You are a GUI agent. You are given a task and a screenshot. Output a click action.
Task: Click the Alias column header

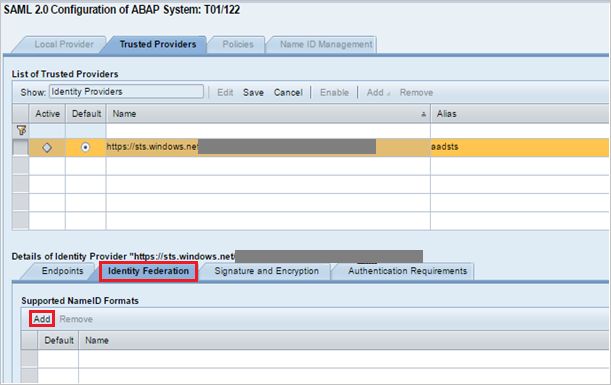click(x=519, y=114)
